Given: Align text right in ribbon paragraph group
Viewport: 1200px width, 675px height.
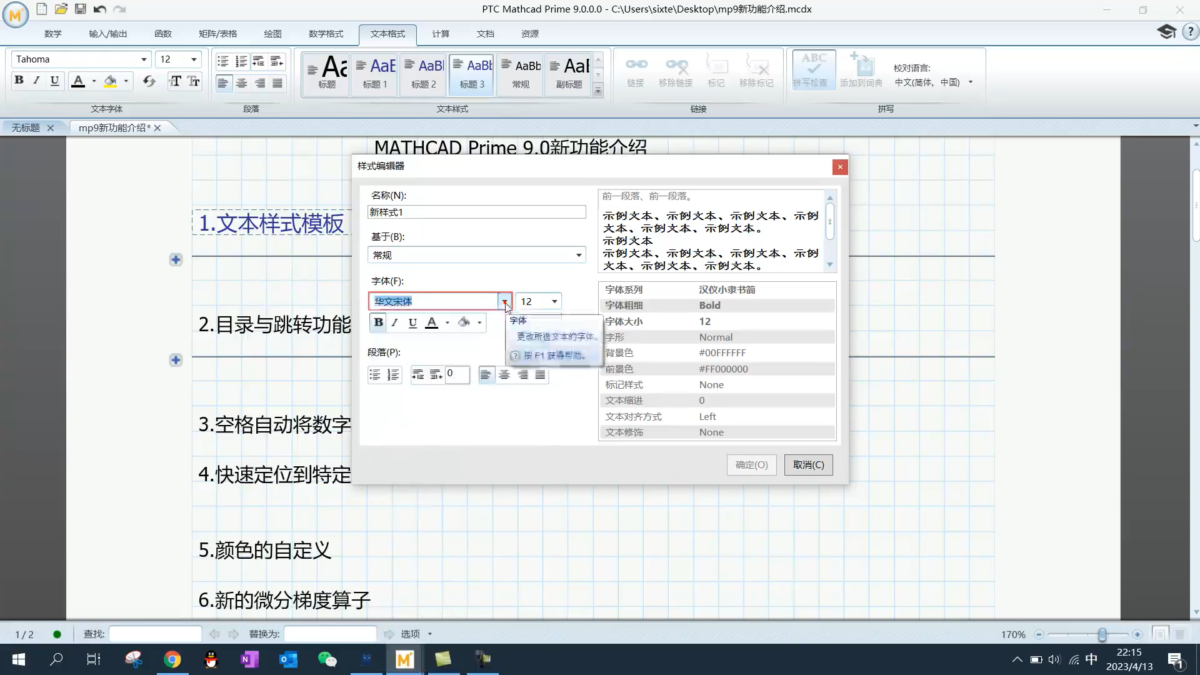Looking at the screenshot, I should 260,83.
